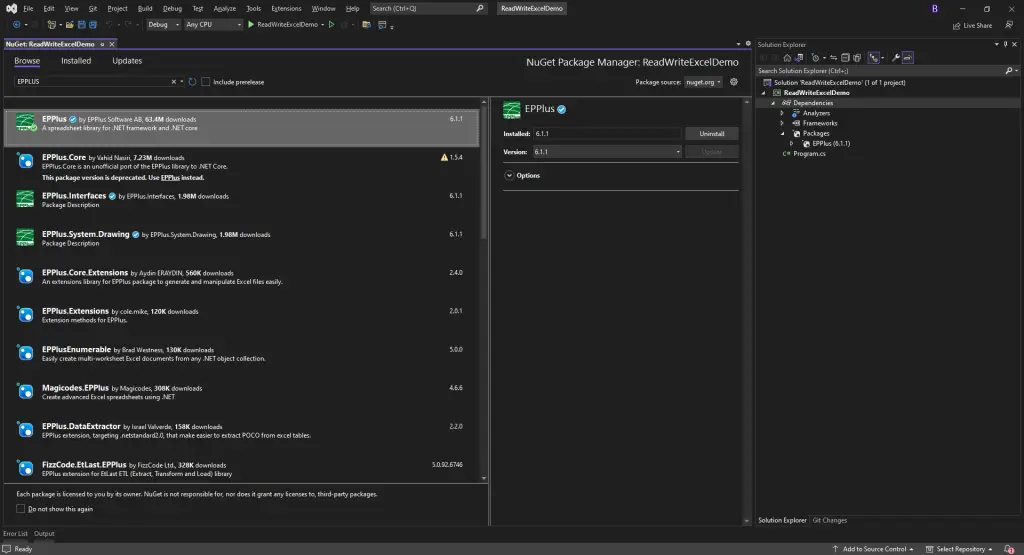Viewport: 1024px width, 555px height.
Task: Open the Error List tab
Action: (15, 533)
